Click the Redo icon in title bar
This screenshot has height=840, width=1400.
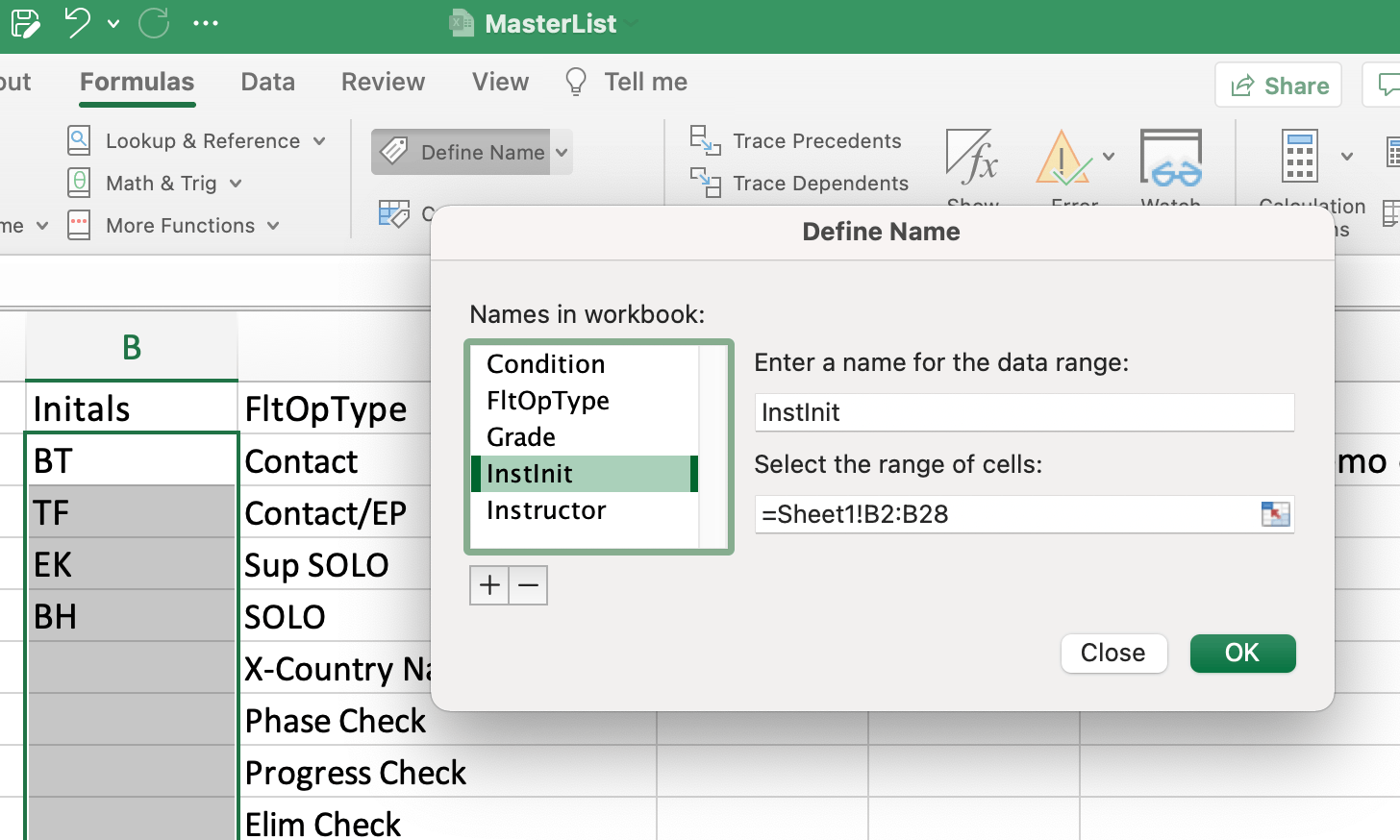pos(154,23)
